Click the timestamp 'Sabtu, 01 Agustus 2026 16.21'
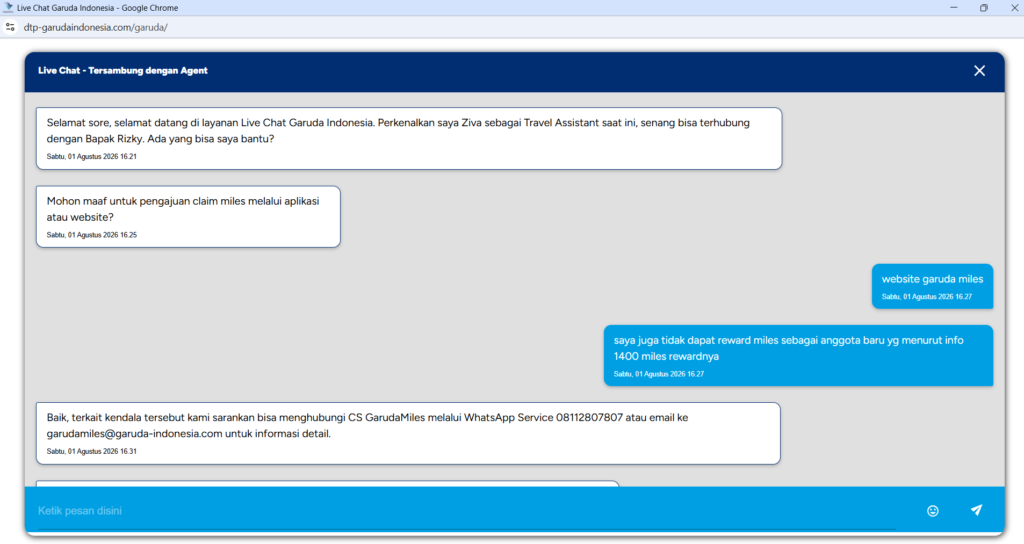 tap(91, 157)
